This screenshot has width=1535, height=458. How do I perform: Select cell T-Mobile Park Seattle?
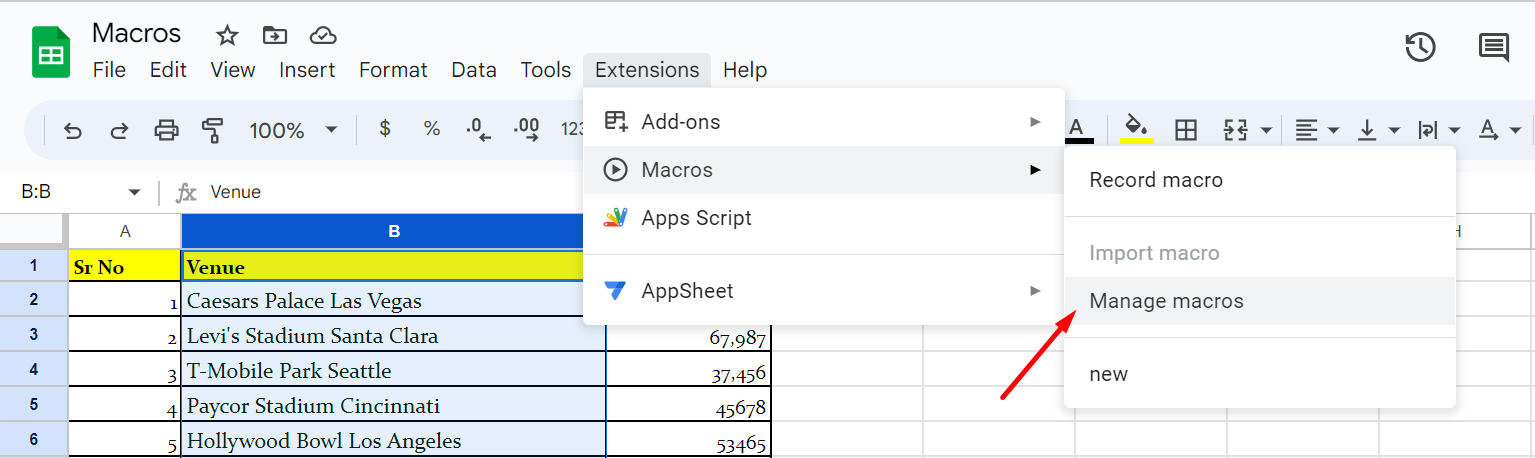coord(394,370)
